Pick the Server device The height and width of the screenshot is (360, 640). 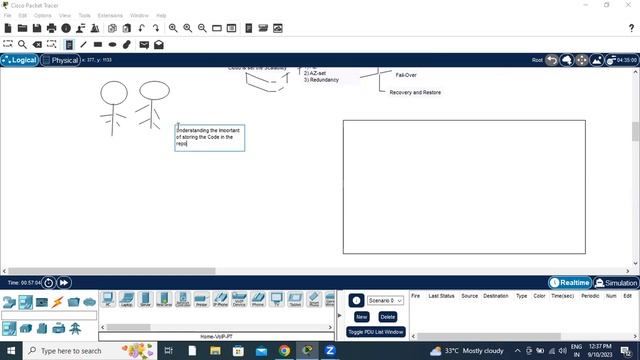pos(145,299)
